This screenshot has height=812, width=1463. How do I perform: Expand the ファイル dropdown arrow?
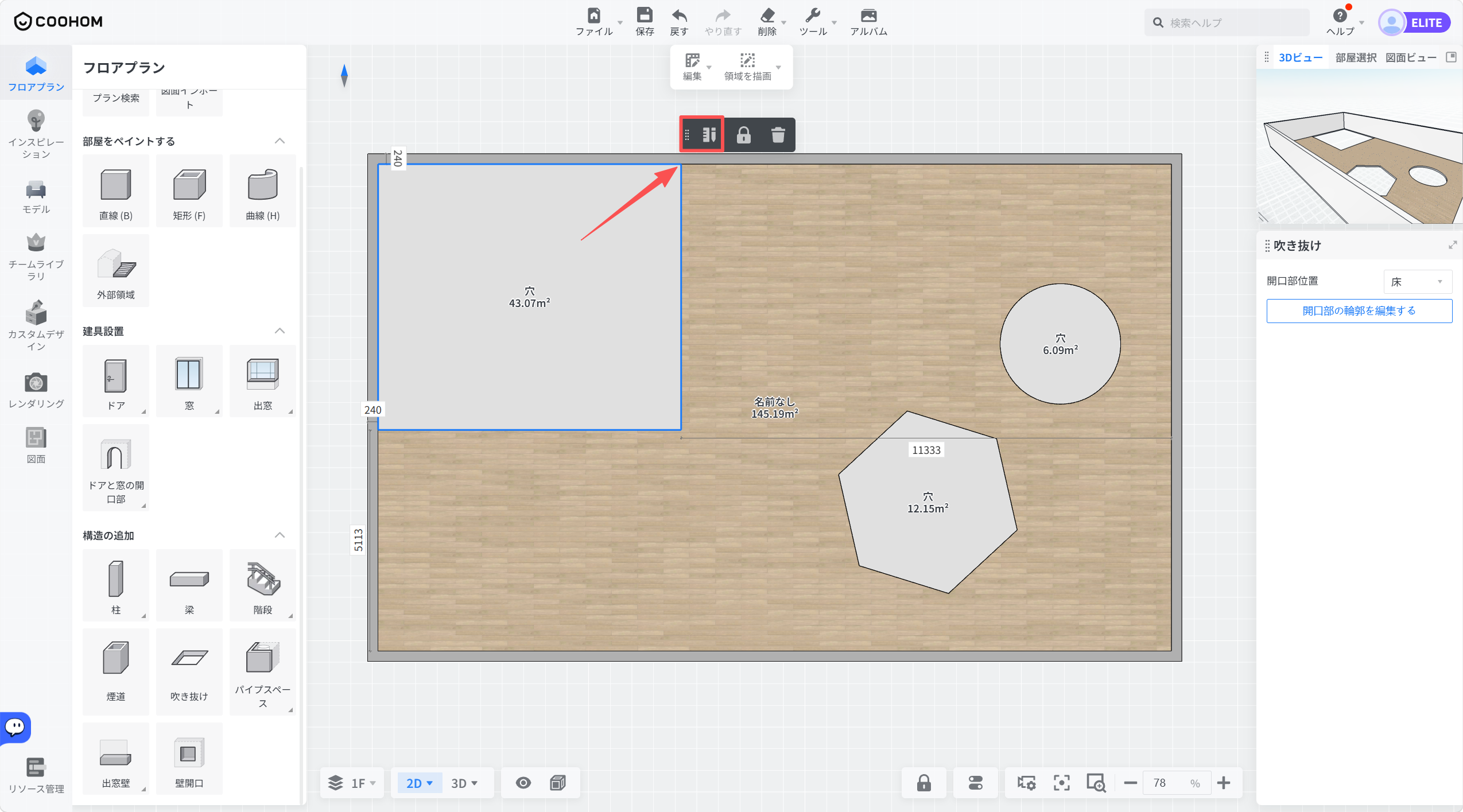(x=620, y=22)
